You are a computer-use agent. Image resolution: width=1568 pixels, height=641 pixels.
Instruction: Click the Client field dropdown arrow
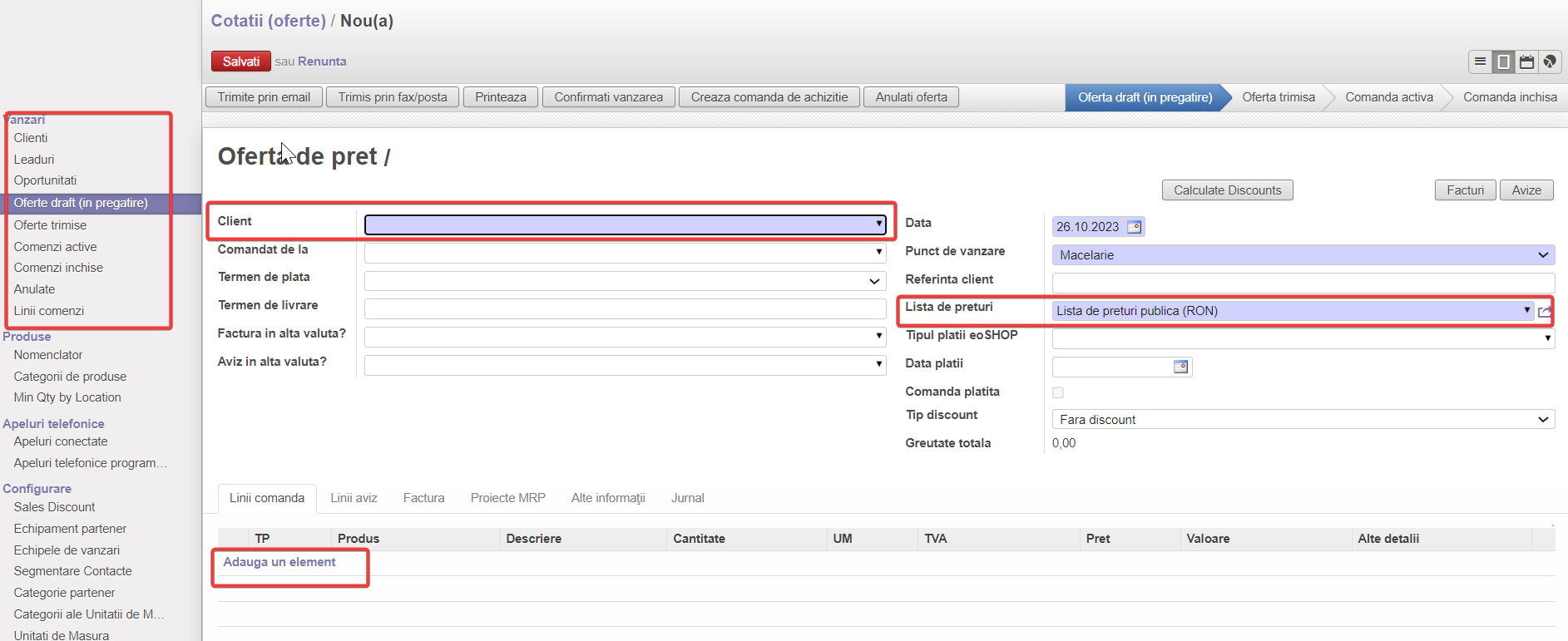878,224
